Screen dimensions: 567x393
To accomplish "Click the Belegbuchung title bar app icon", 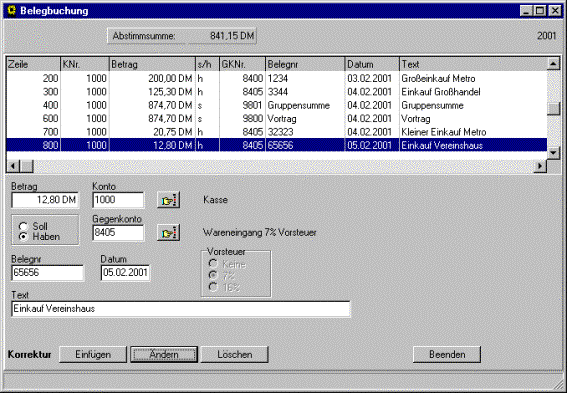I will [x=12, y=10].
